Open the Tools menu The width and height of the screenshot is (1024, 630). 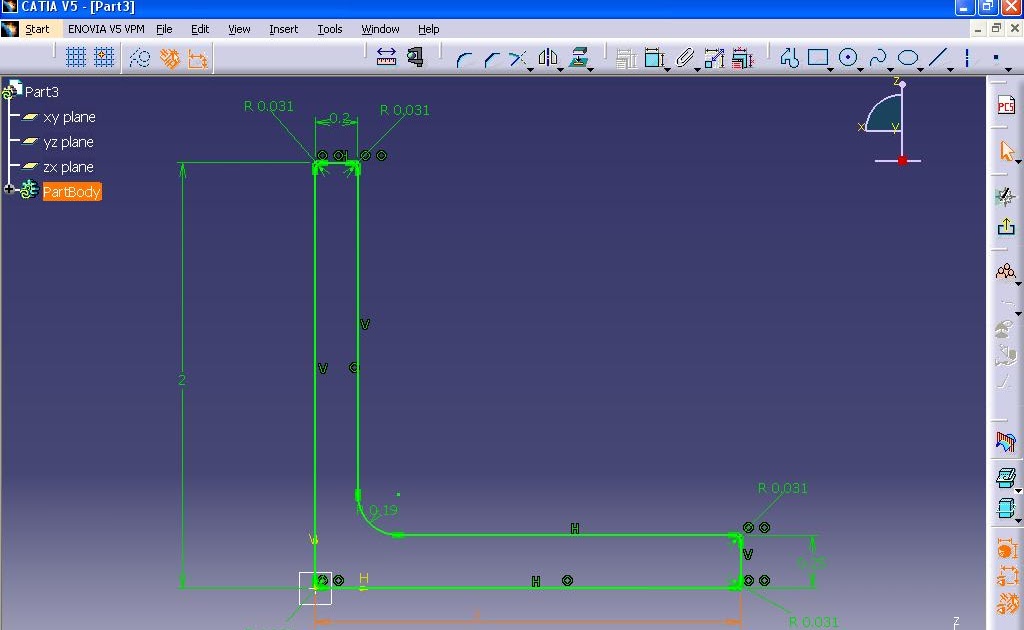(330, 29)
